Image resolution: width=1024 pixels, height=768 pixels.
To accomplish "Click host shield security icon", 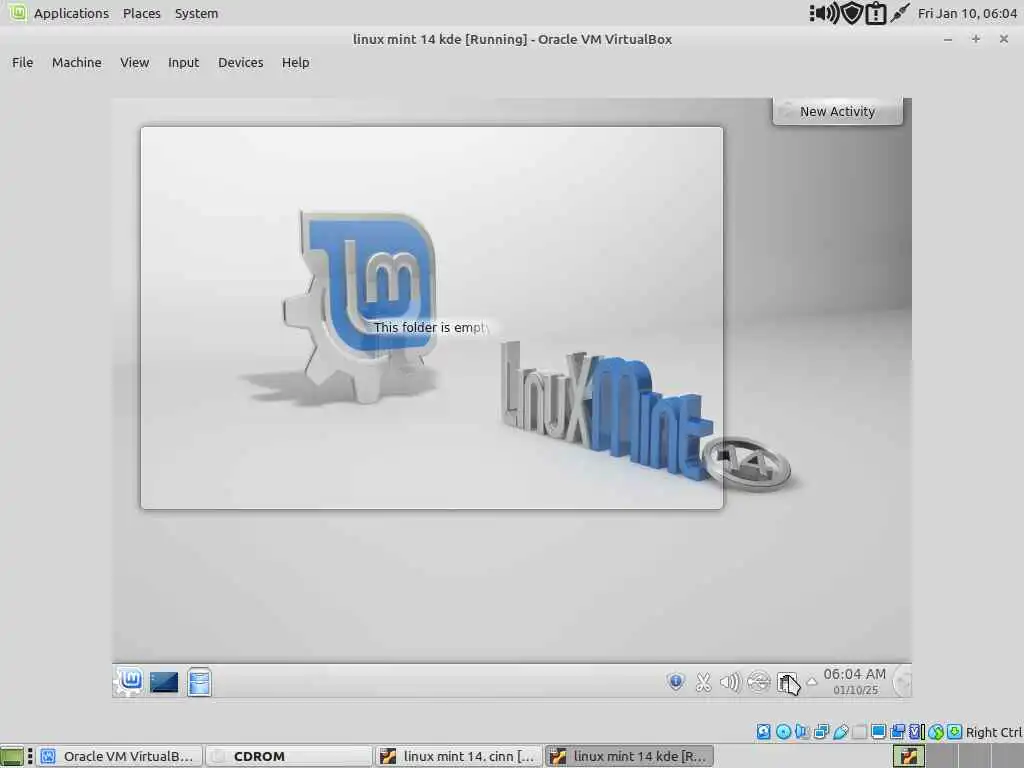I will (x=851, y=13).
